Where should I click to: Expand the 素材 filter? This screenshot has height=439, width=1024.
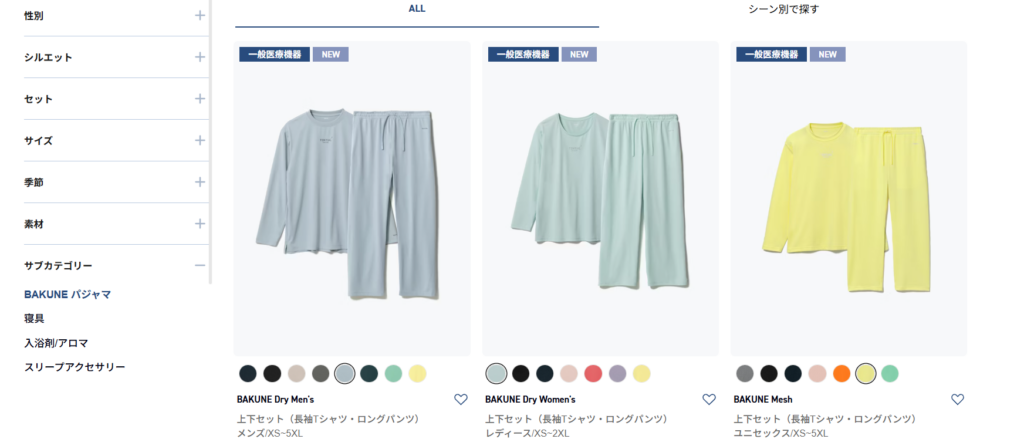(200, 224)
